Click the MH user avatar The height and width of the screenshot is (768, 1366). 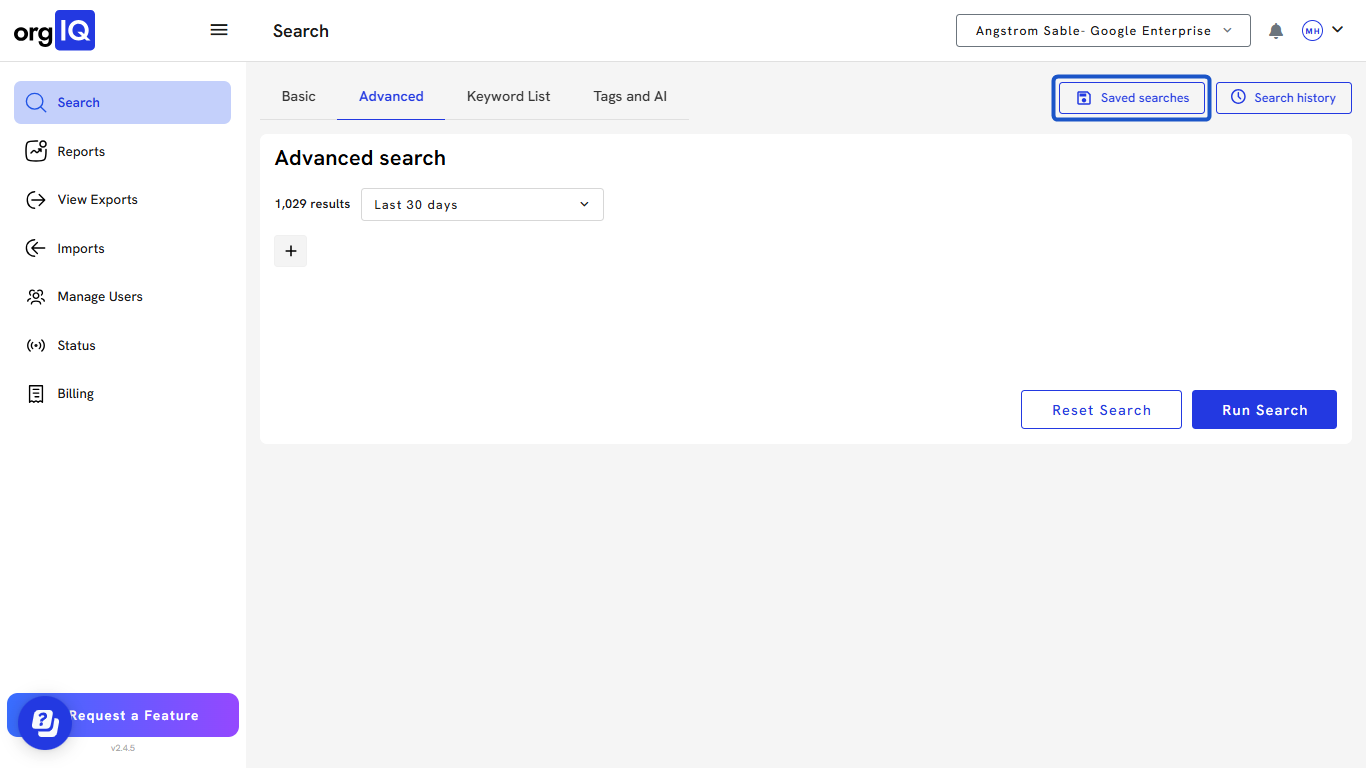1312,31
